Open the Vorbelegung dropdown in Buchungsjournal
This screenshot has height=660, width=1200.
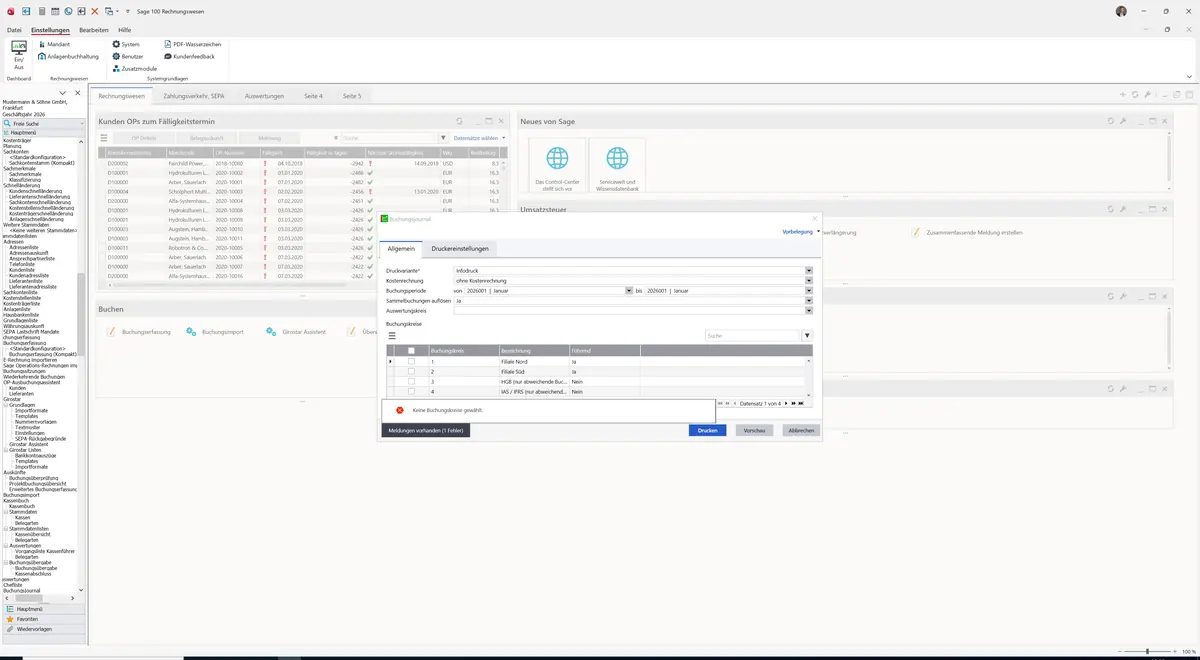[801, 231]
